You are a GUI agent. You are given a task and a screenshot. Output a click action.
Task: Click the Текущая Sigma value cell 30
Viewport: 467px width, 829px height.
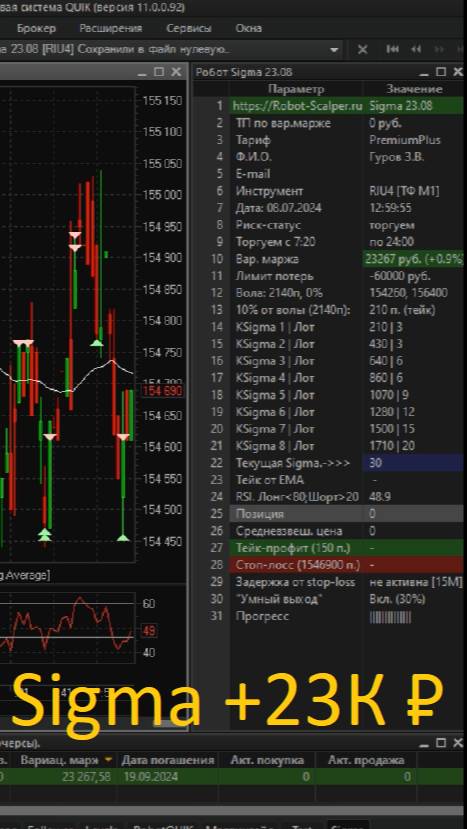(x=414, y=463)
